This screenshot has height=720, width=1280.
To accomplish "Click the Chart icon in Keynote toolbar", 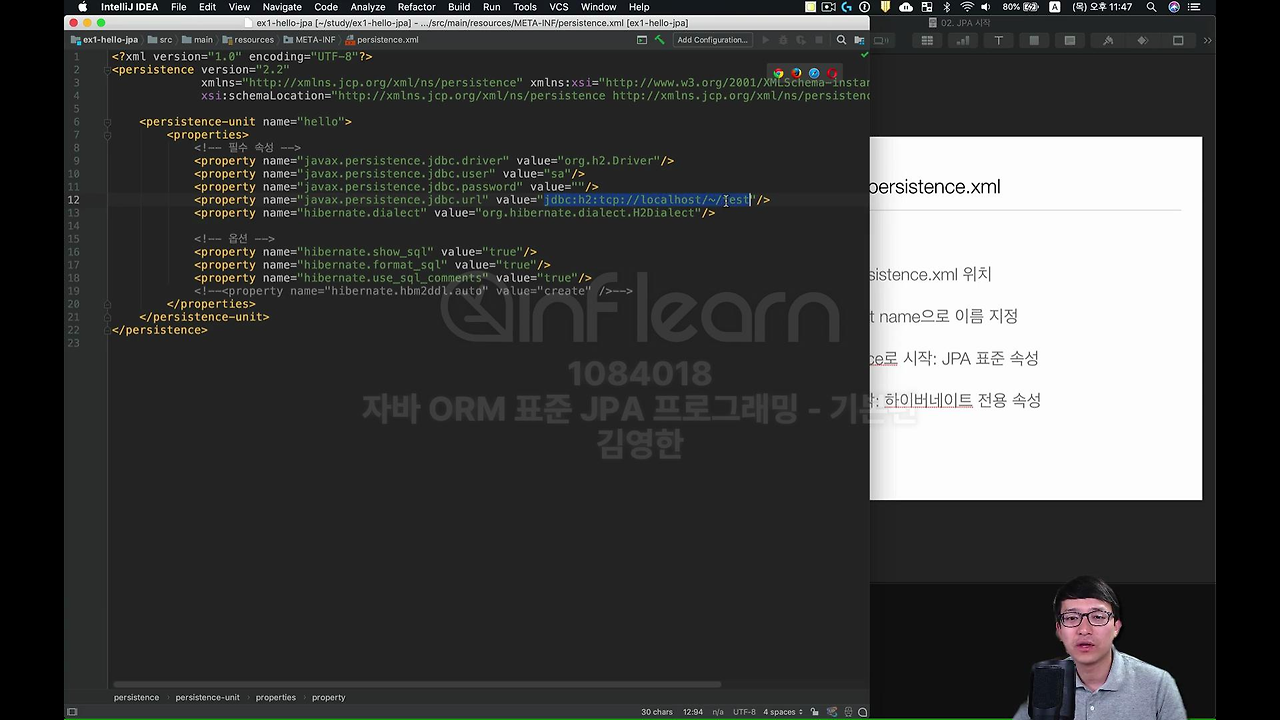I will (x=963, y=41).
